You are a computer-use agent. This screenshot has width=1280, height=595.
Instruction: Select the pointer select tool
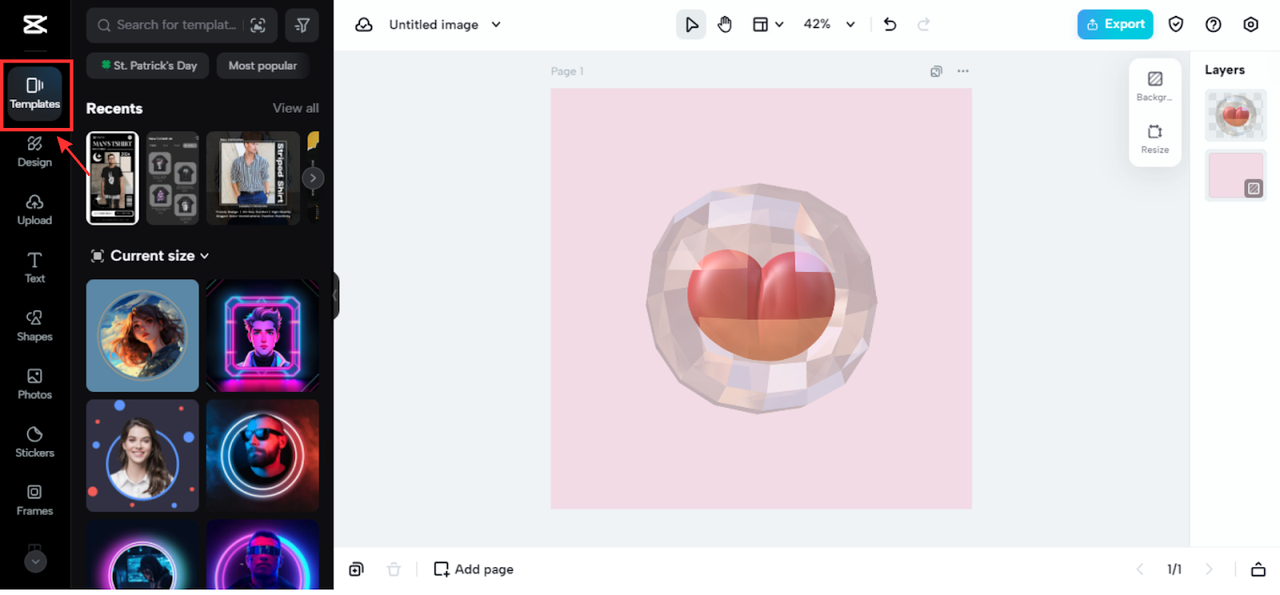coord(691,25)
